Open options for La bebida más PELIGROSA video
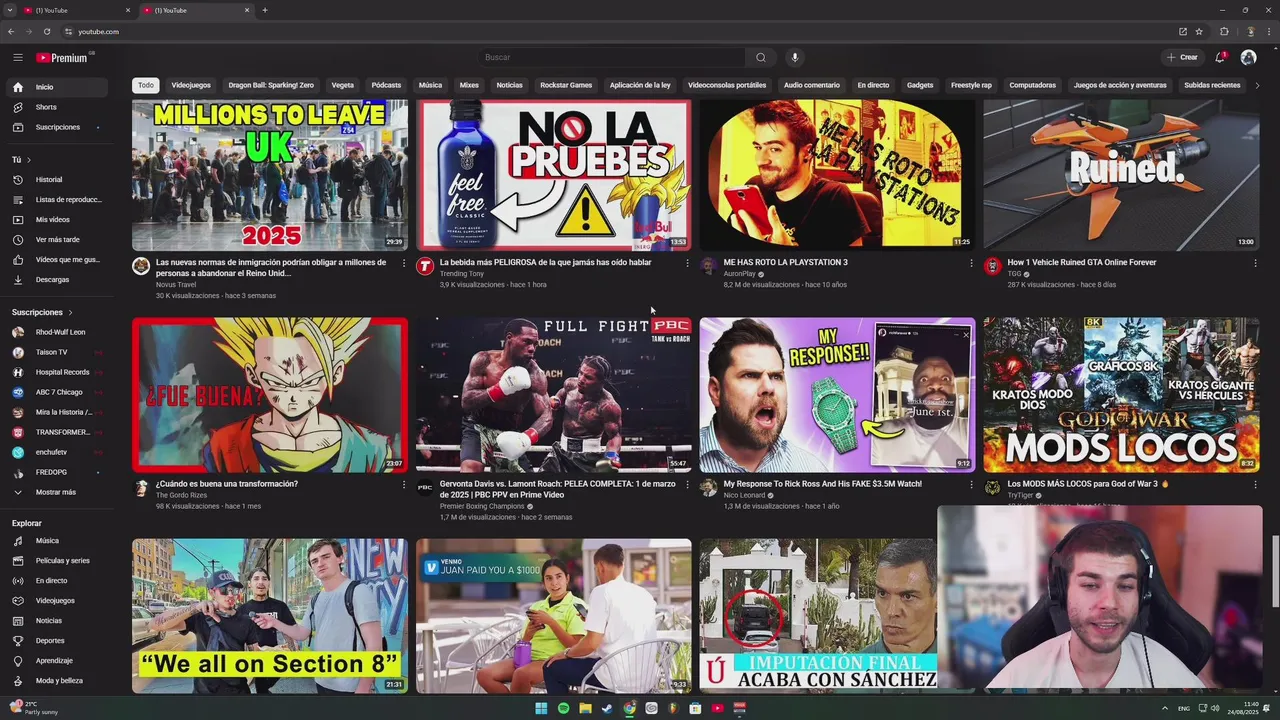The width and height of the screenshot is (1280, 720). (687, 263)
